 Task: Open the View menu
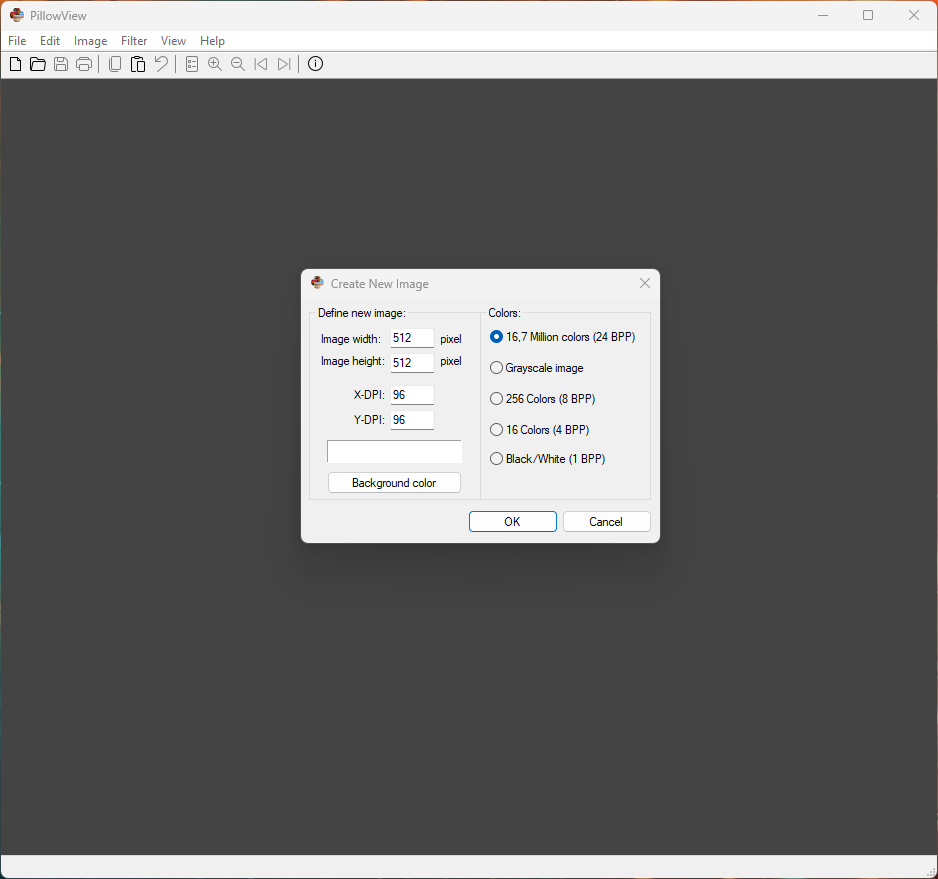(173, 41)
